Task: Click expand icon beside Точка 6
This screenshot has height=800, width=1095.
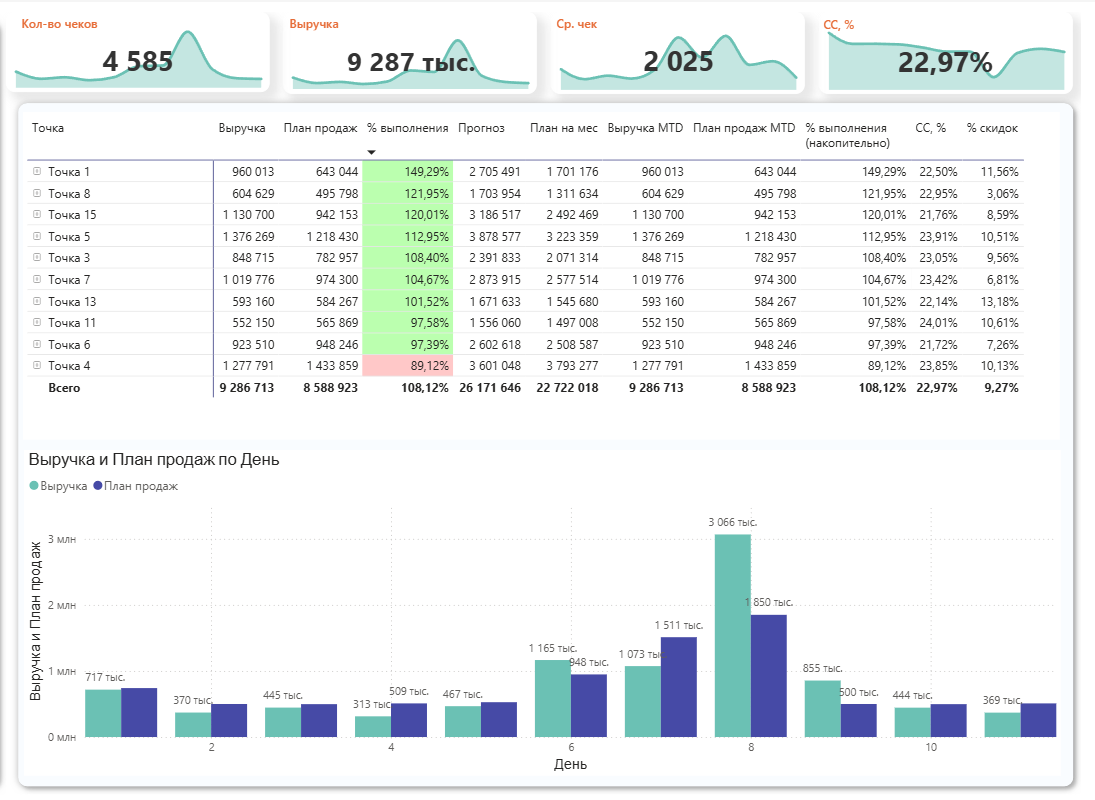Action: 37,344
